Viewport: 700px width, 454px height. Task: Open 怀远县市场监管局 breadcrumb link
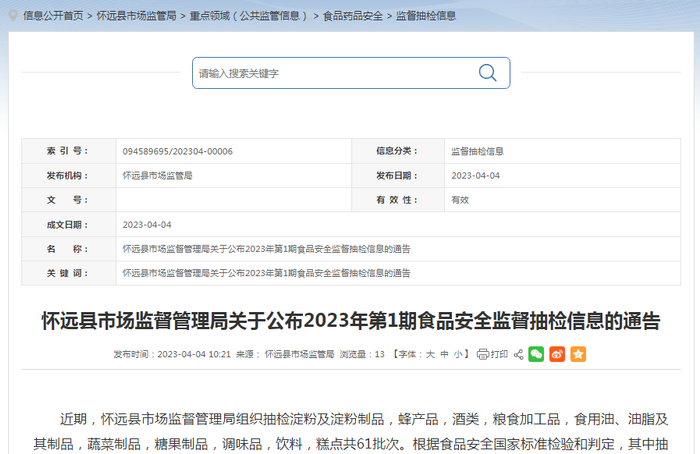coord(137,16)
